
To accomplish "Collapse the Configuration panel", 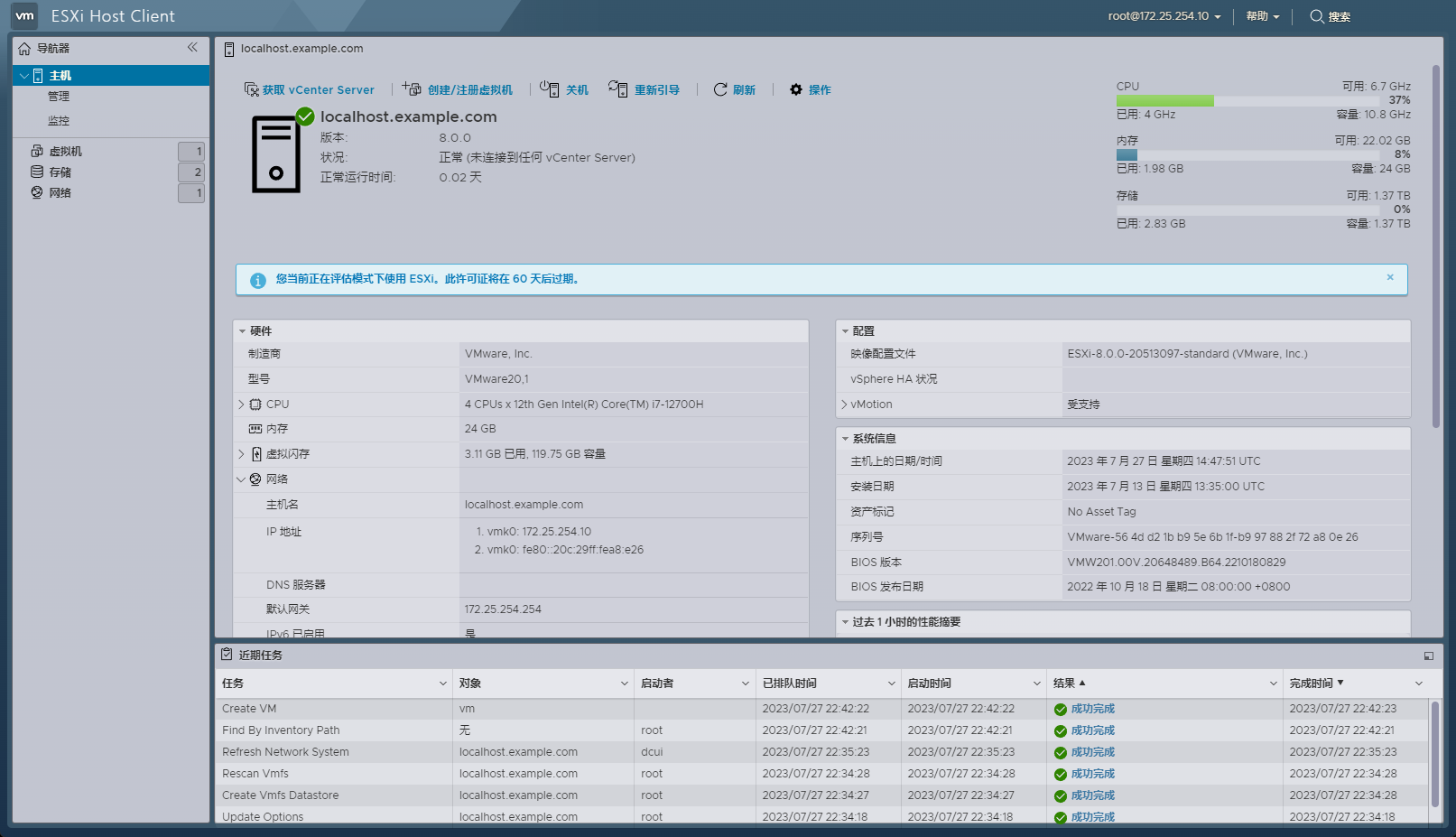I will (x=845, y=331).
